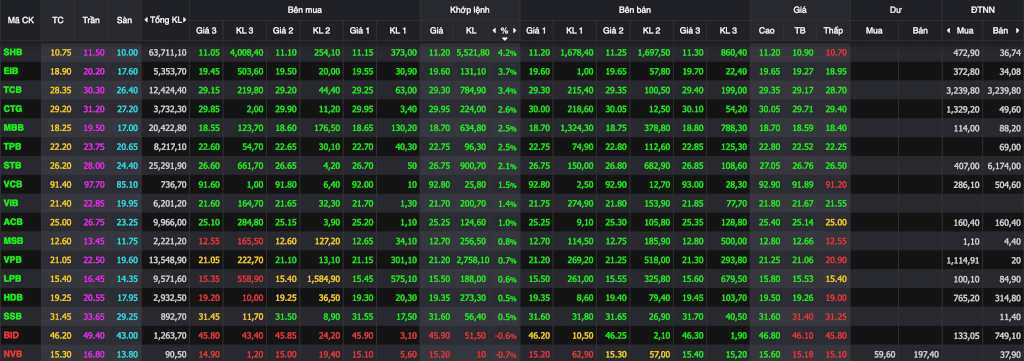Click Thấp low price header
Viewport: 1024px width, 361px height.
[833, 31]
